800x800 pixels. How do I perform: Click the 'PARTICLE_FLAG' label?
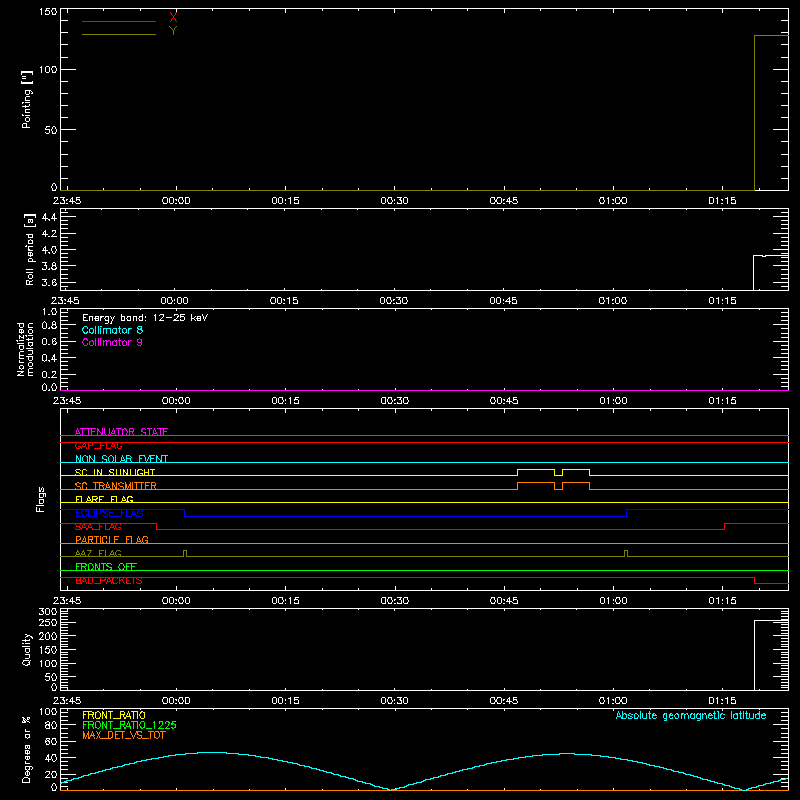[112, 540]
